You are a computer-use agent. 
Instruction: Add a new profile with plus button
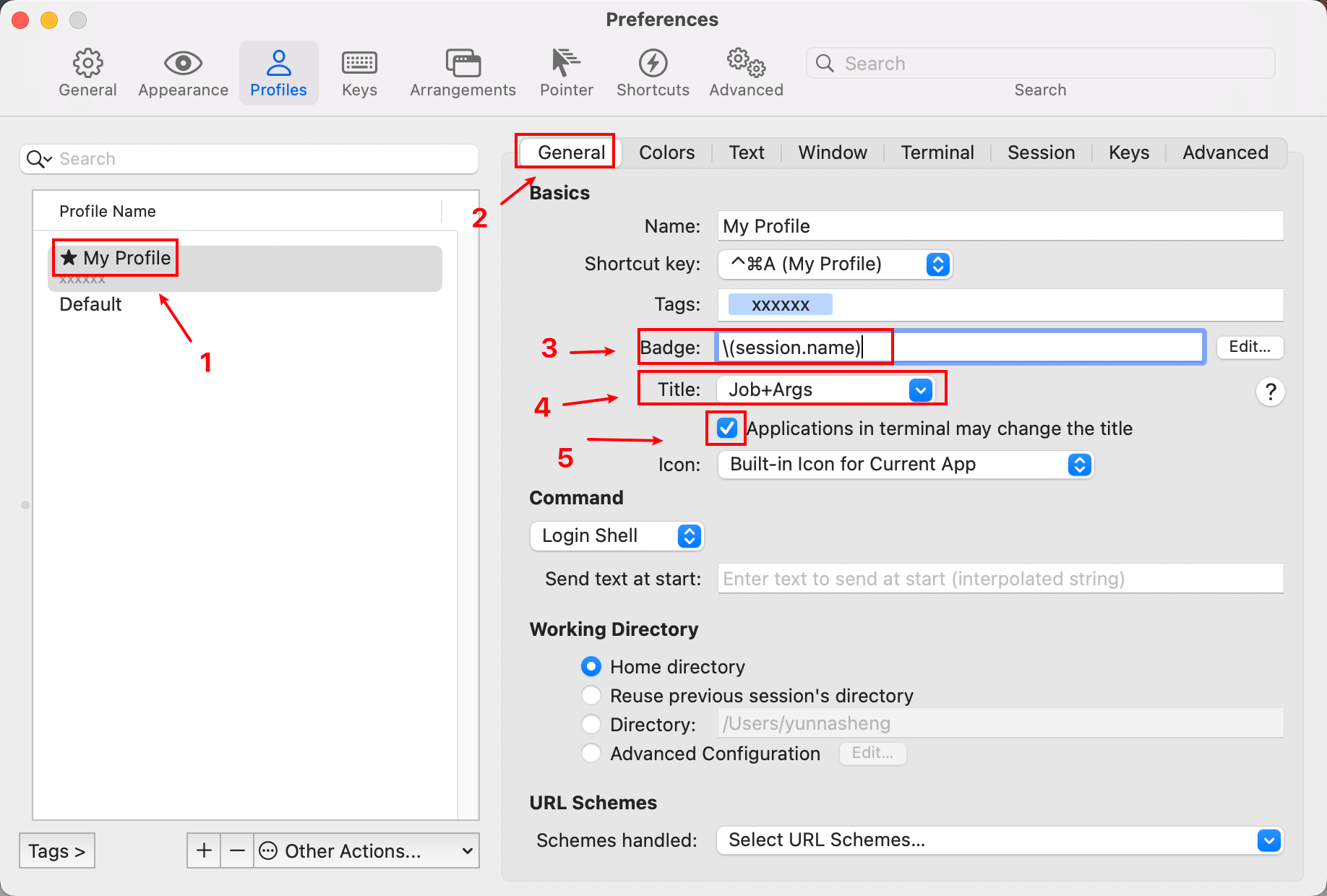204,850
